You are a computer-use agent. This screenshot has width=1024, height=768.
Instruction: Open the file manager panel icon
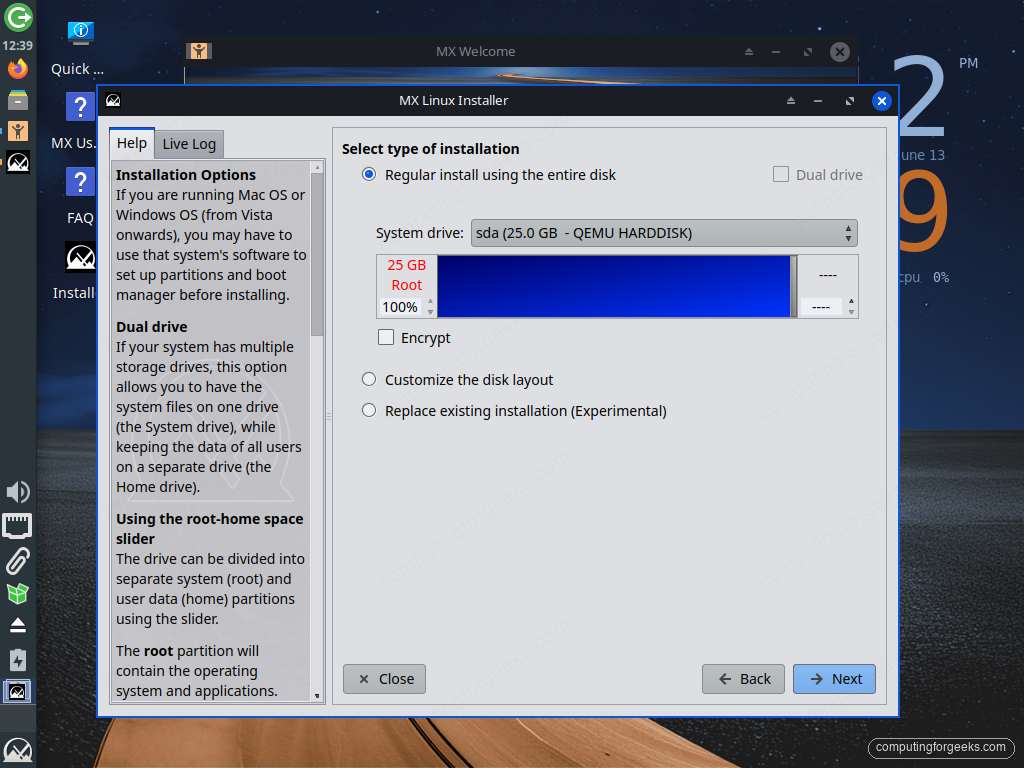click(x=18, y=99)
